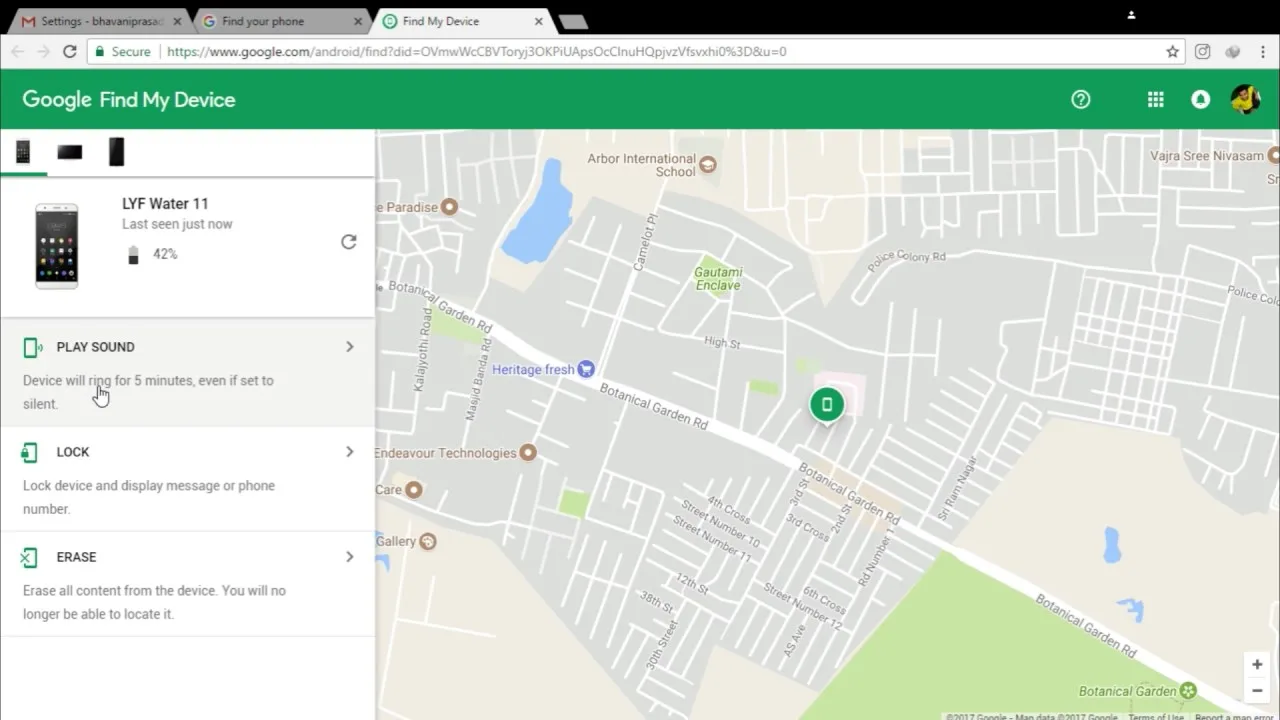Open the account profile picture
This screenshot has width=1280, height=720.
coord(1245,99)
